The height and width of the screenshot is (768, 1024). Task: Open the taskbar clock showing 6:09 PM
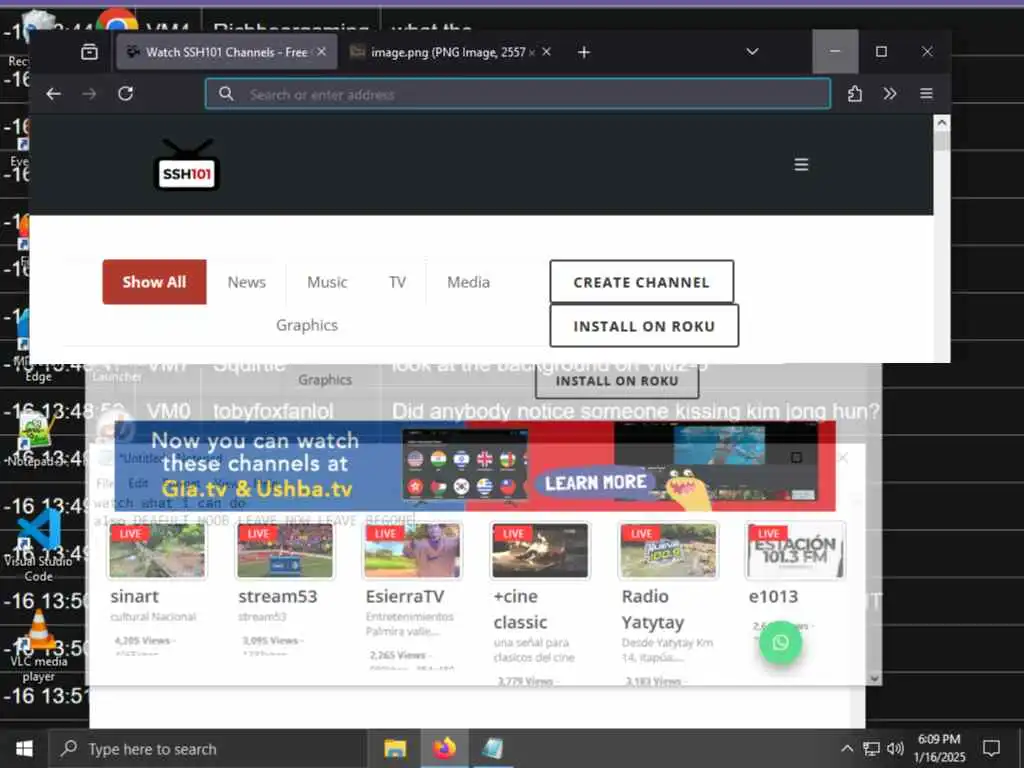coord(938,748)
